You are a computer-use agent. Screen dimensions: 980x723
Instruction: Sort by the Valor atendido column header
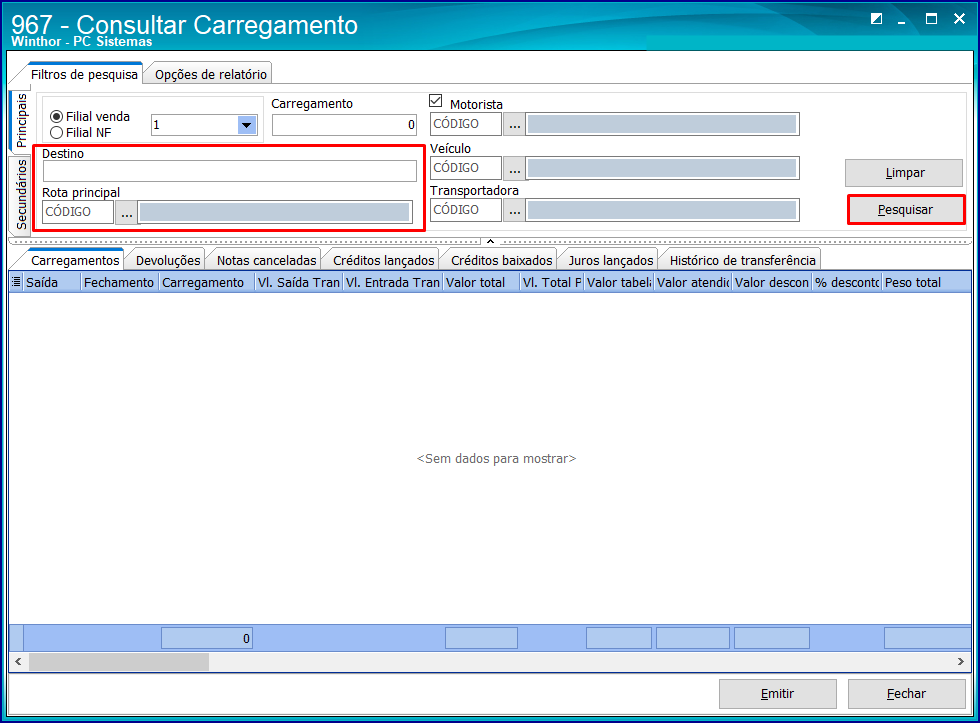692,282
